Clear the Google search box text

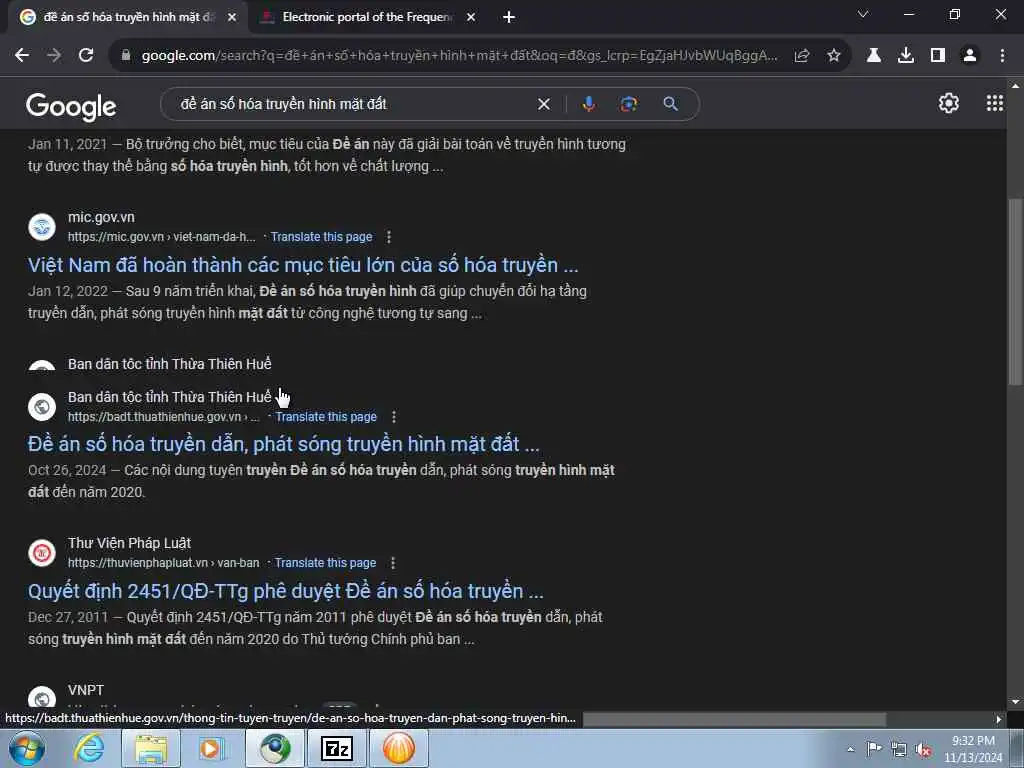click(x=543, y=104)
